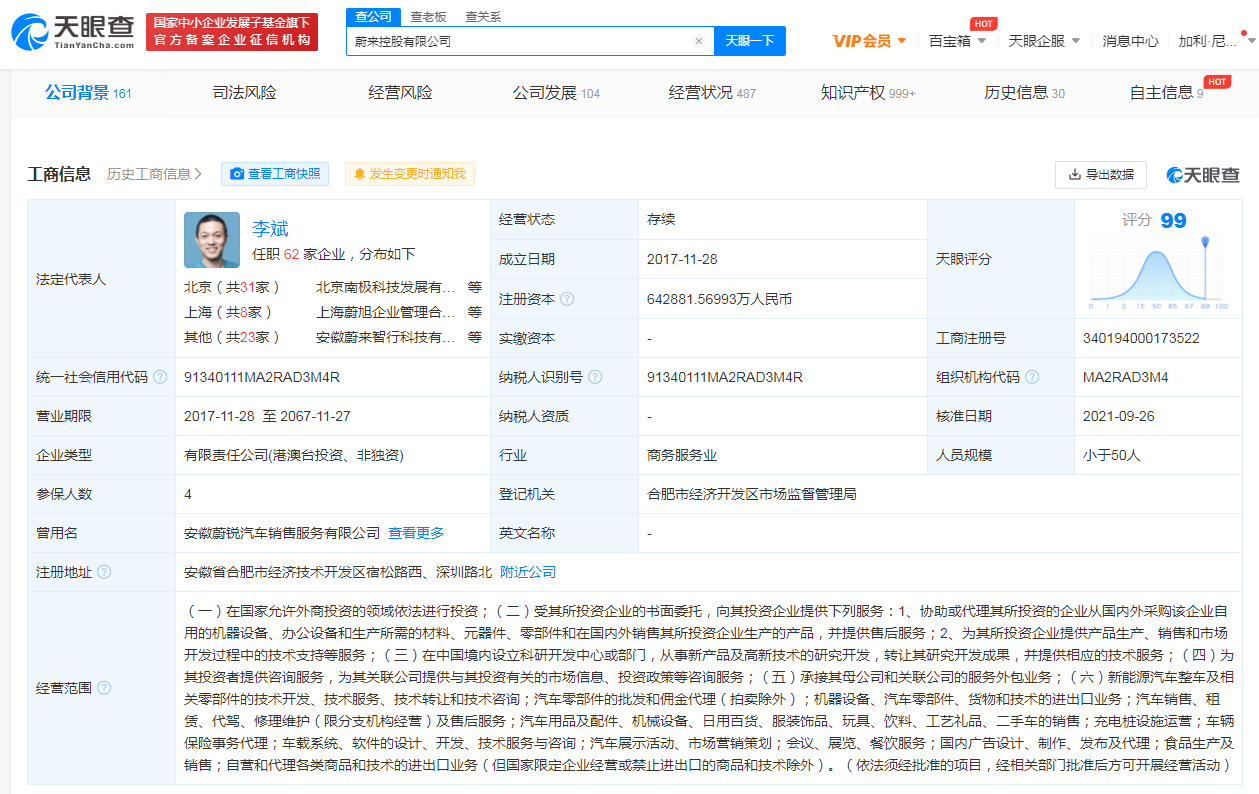Clear the search box with the X icon
1259x794 pixels.
point(699,41)
